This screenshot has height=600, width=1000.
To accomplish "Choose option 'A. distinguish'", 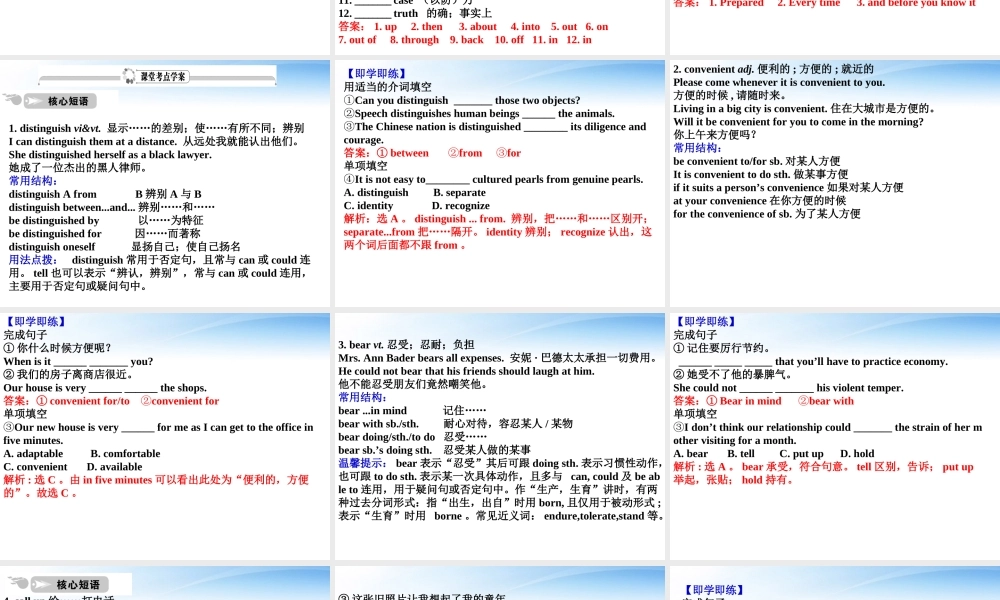I will point(376,193).
